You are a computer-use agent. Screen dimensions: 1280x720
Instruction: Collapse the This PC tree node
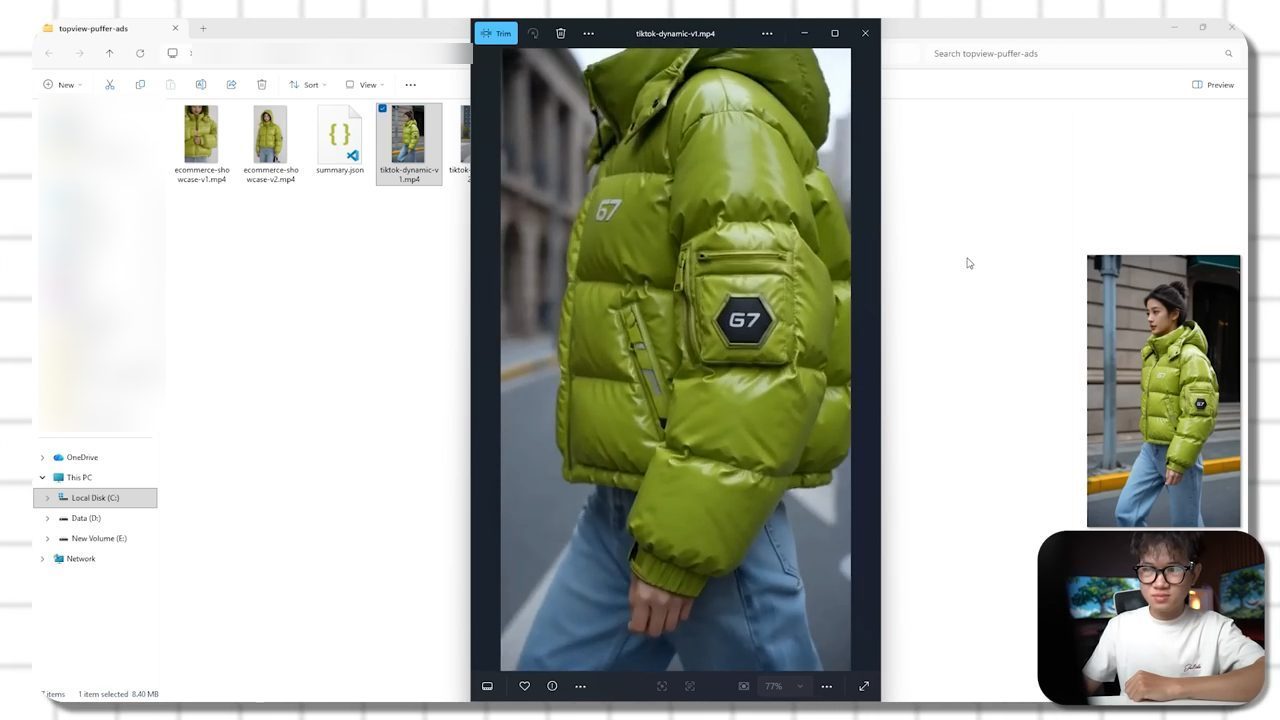point(42,478)
